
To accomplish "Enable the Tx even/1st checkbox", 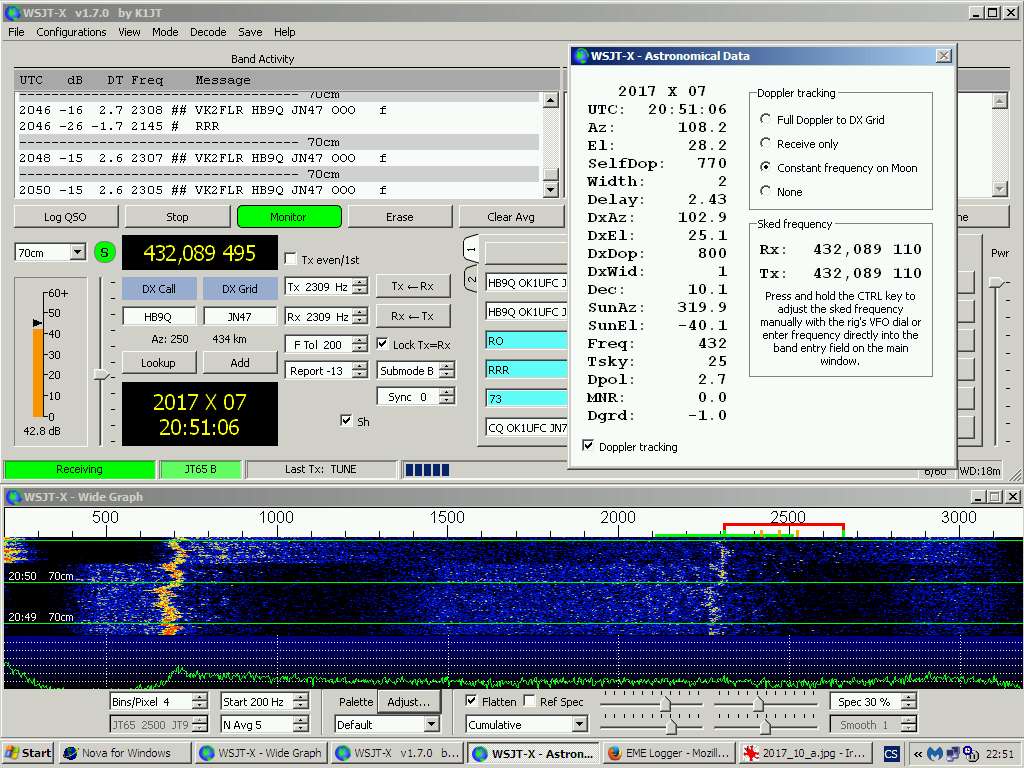I will [x=291, y=259].
